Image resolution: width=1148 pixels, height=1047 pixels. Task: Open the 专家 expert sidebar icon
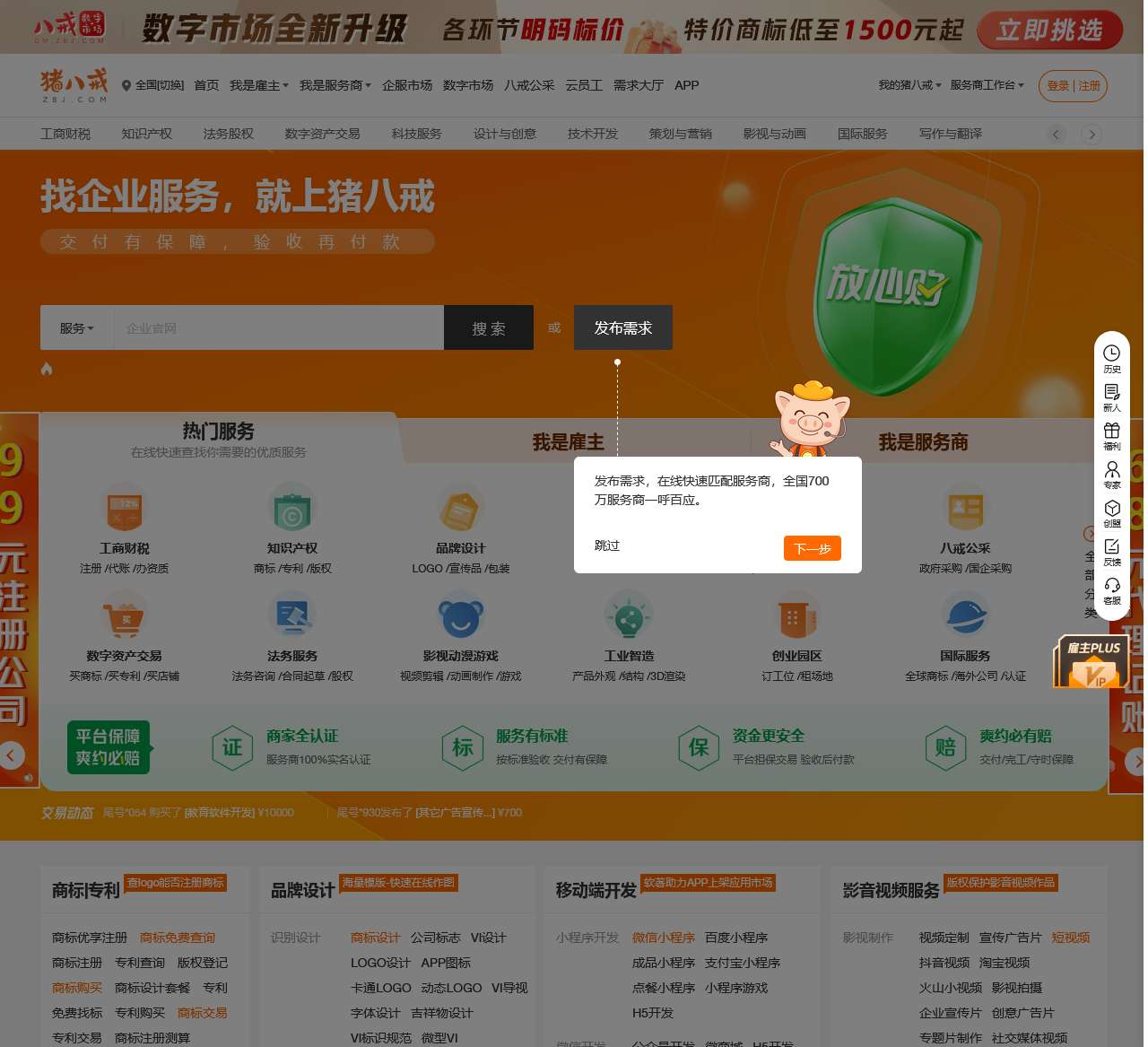tap(1111, 475)
